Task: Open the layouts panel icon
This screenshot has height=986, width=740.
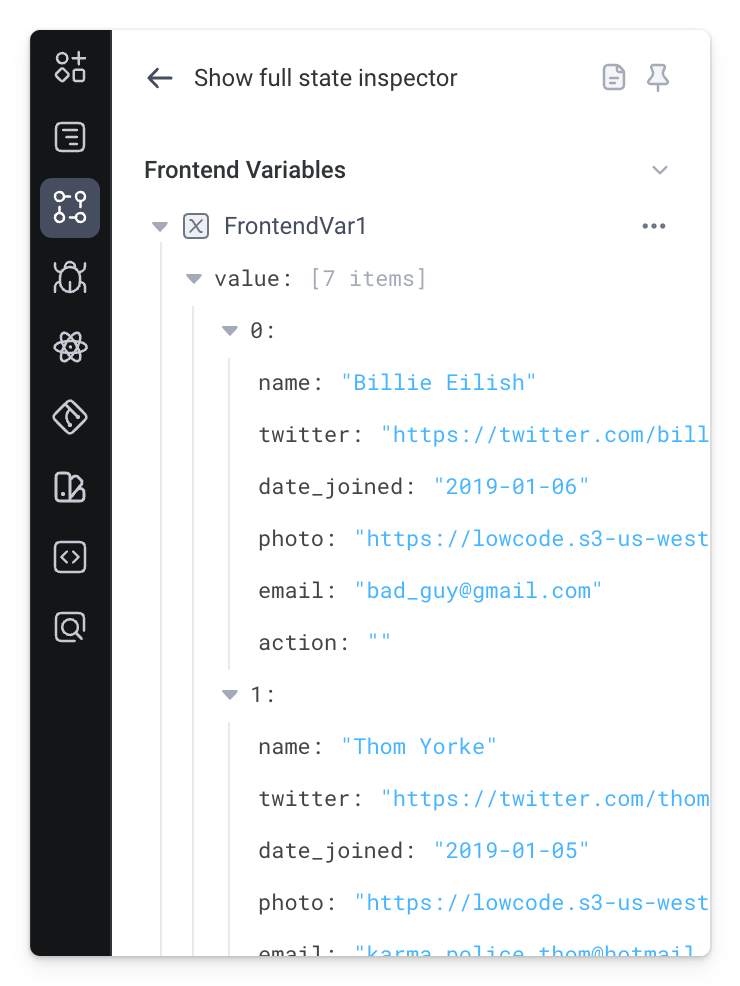Action: tap(69, 487)
